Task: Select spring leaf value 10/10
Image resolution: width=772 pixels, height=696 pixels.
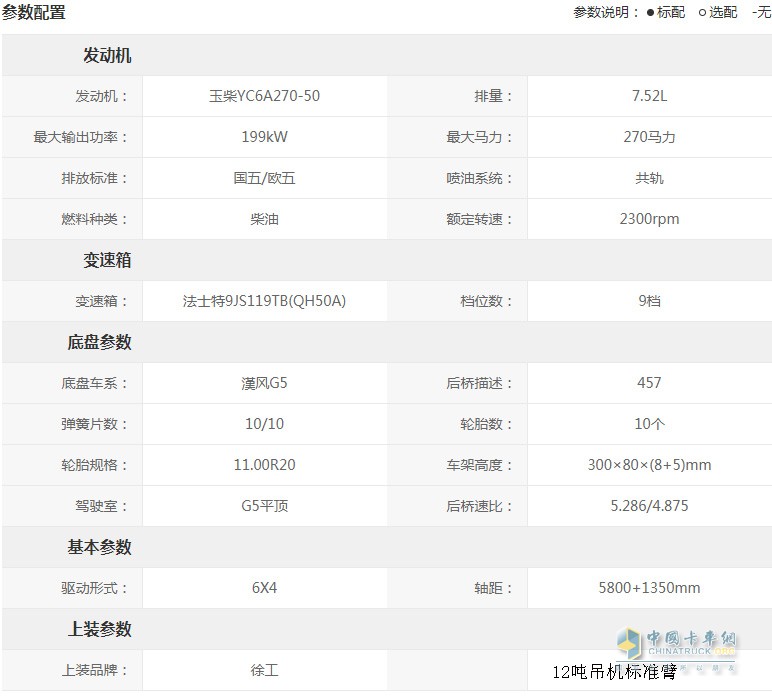Action: tap(264, 424)
